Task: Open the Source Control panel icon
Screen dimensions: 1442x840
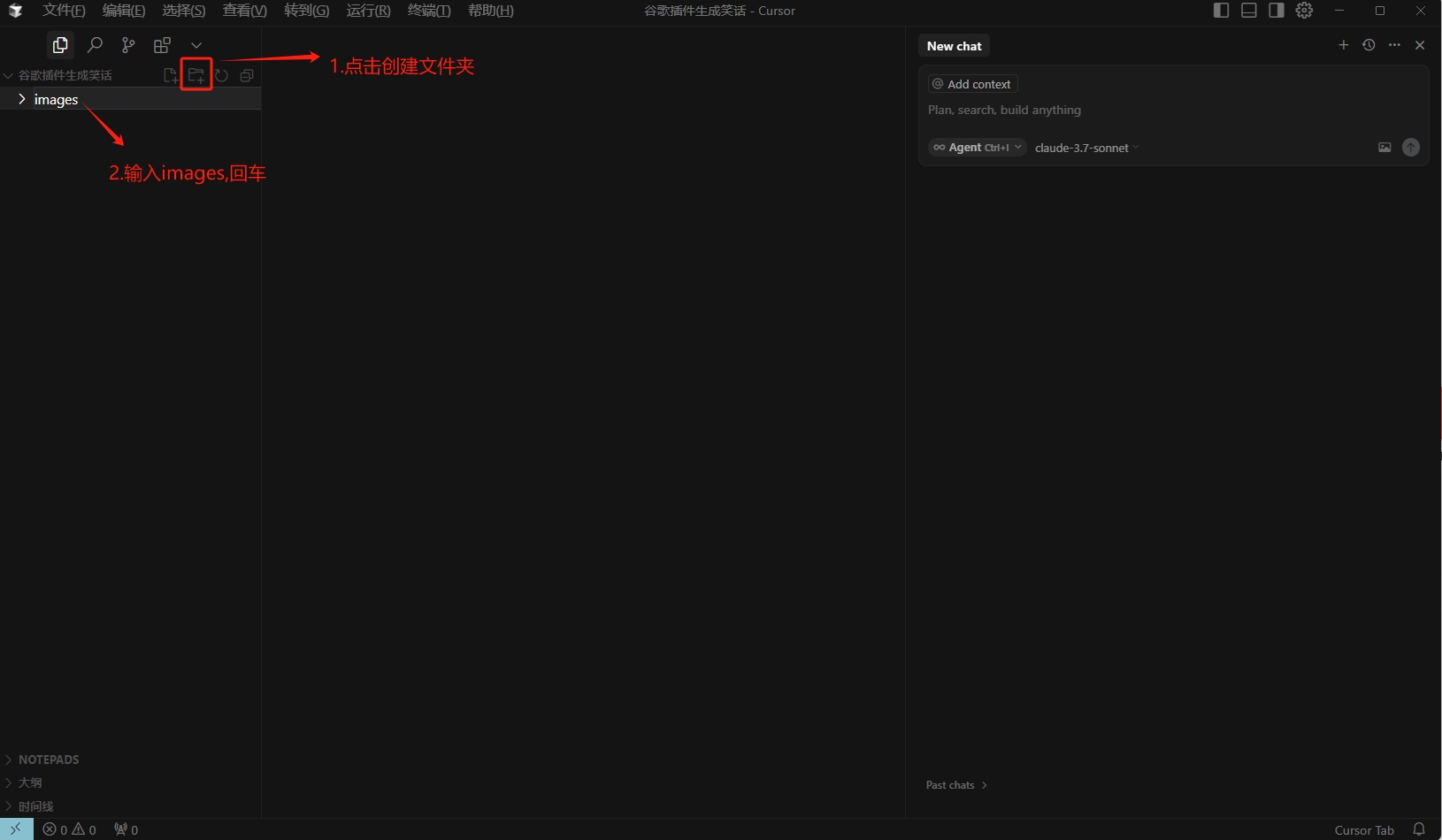Action: tap(128, 45)
